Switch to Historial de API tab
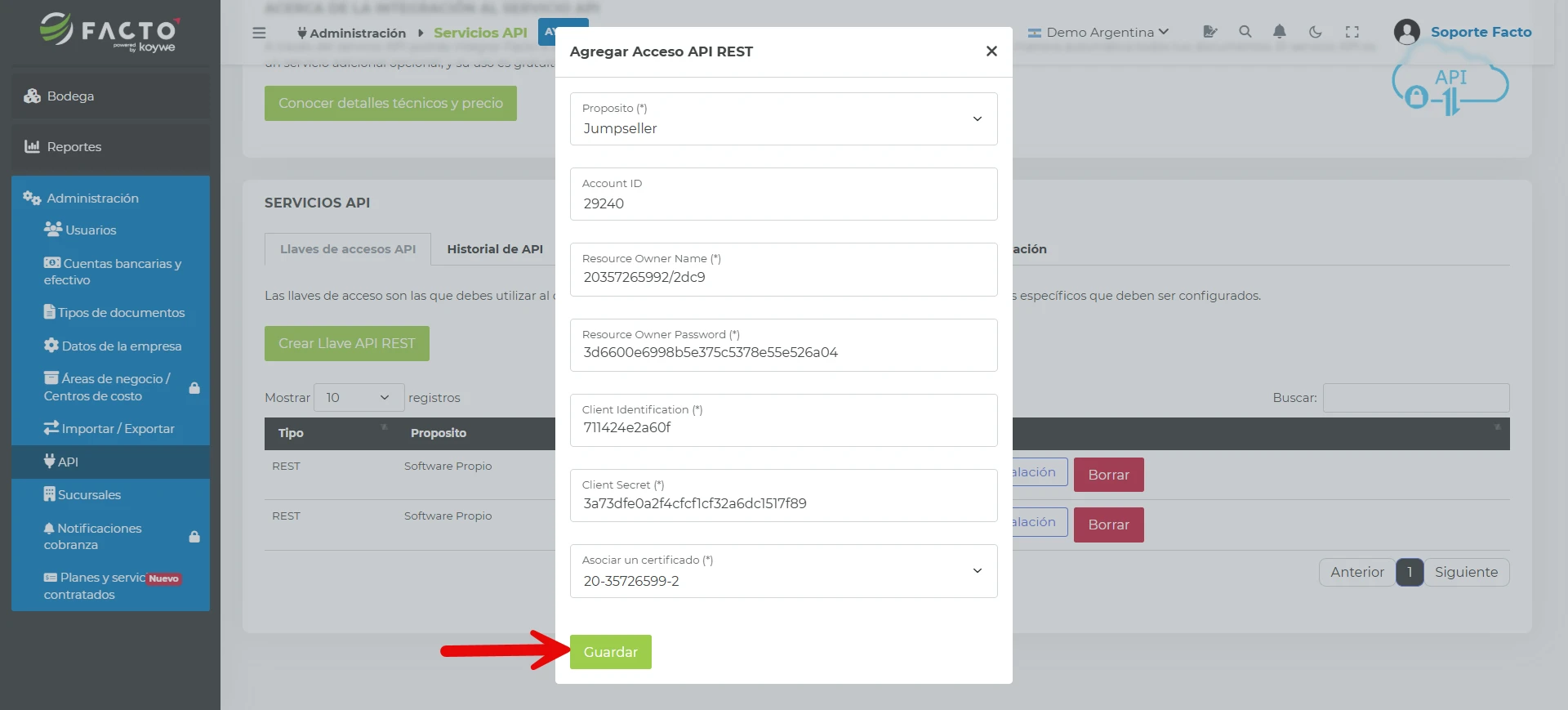The height and width of the screenshot is (710, 1568). [495, 249]
